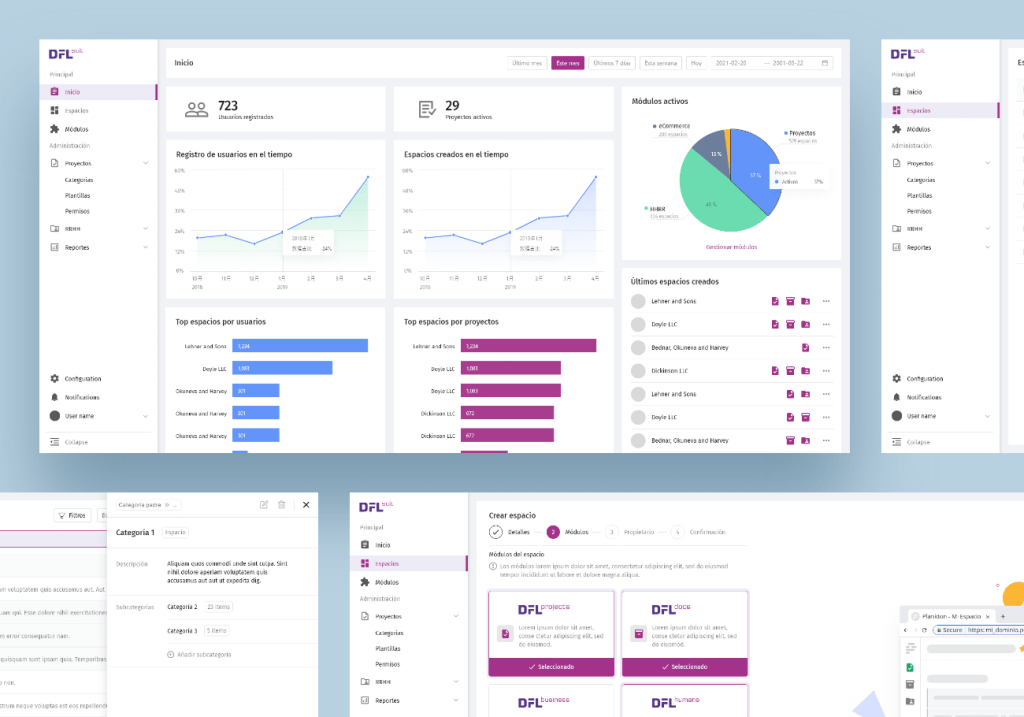
Task: Select the Últimos 7 días filter tab
Action: tap(611, 63)
